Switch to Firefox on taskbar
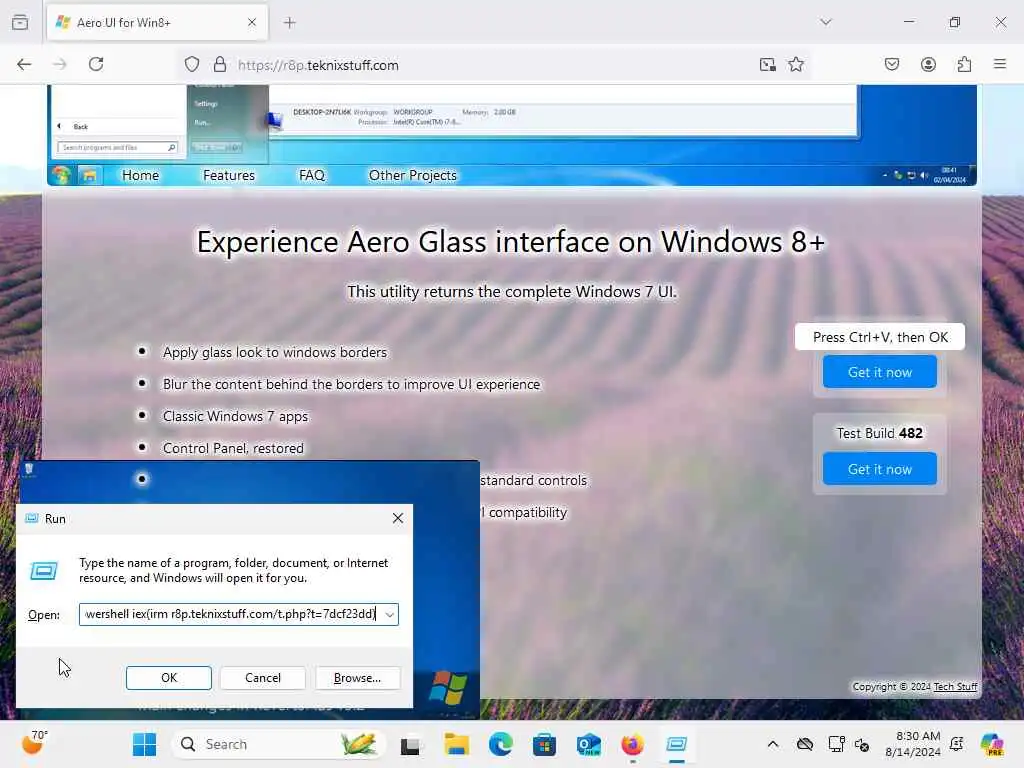Image resolution: width=1024 pixels, height=768 pixels. click(632, 744)
